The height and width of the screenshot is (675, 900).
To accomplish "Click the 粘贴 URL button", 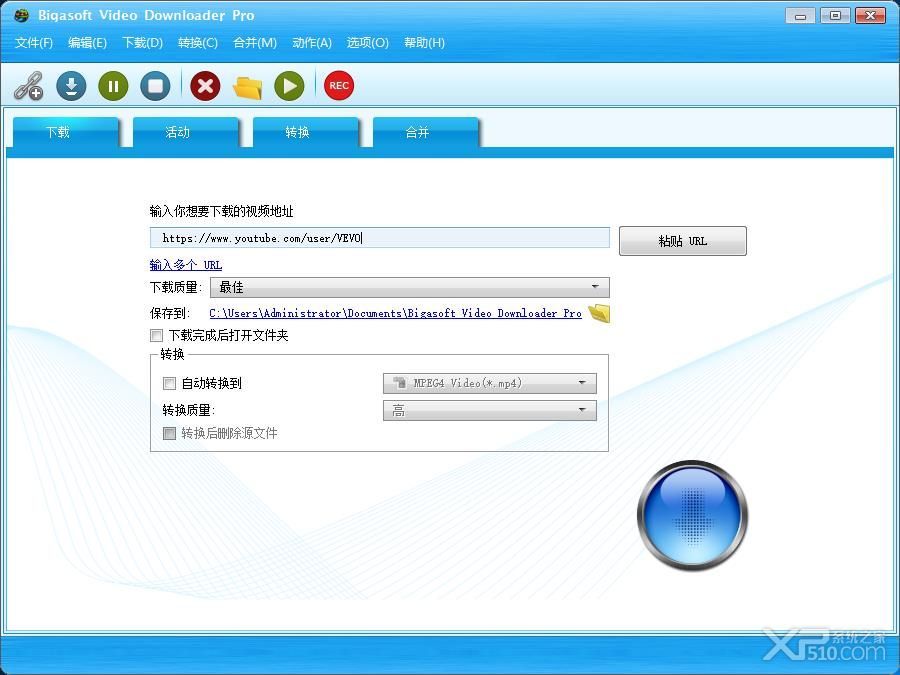I will (x=682, y=241).
